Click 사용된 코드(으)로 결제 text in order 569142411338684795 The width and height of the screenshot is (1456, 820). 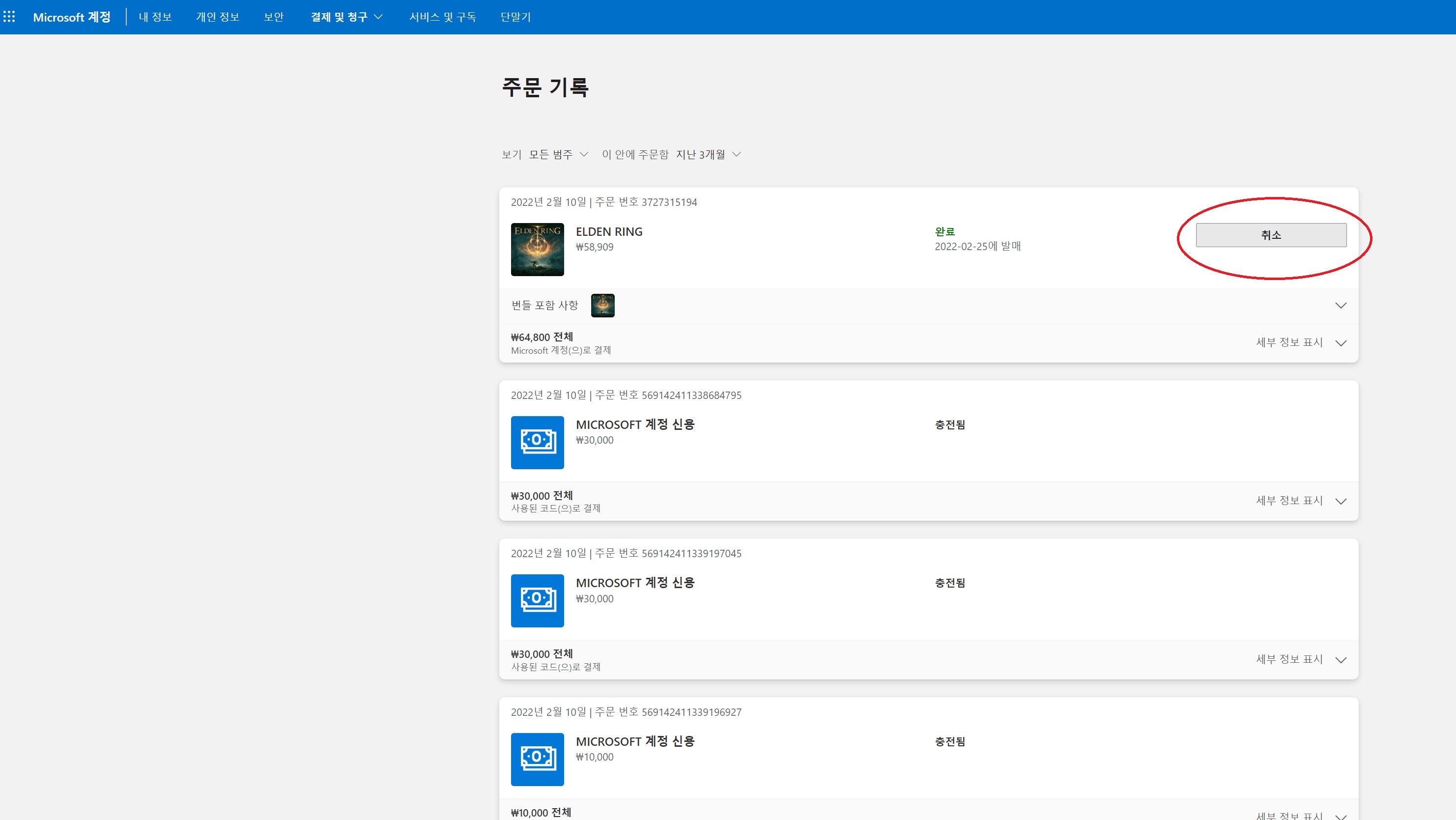point(556,509)
